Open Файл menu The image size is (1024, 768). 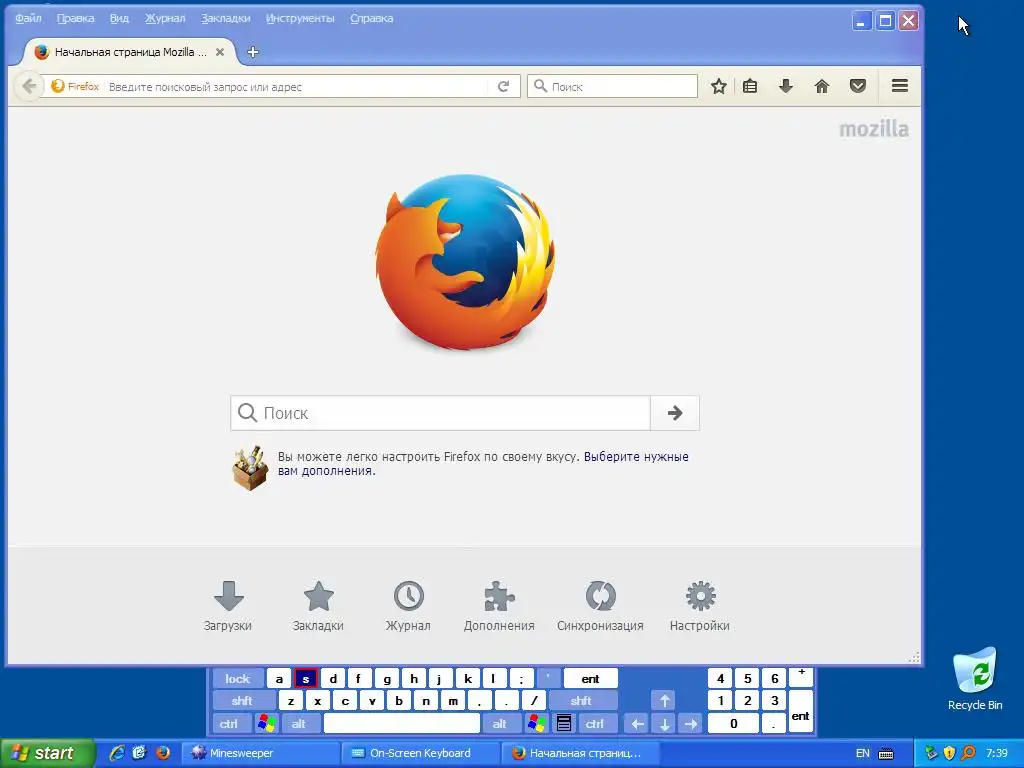(x=28, y=18)
